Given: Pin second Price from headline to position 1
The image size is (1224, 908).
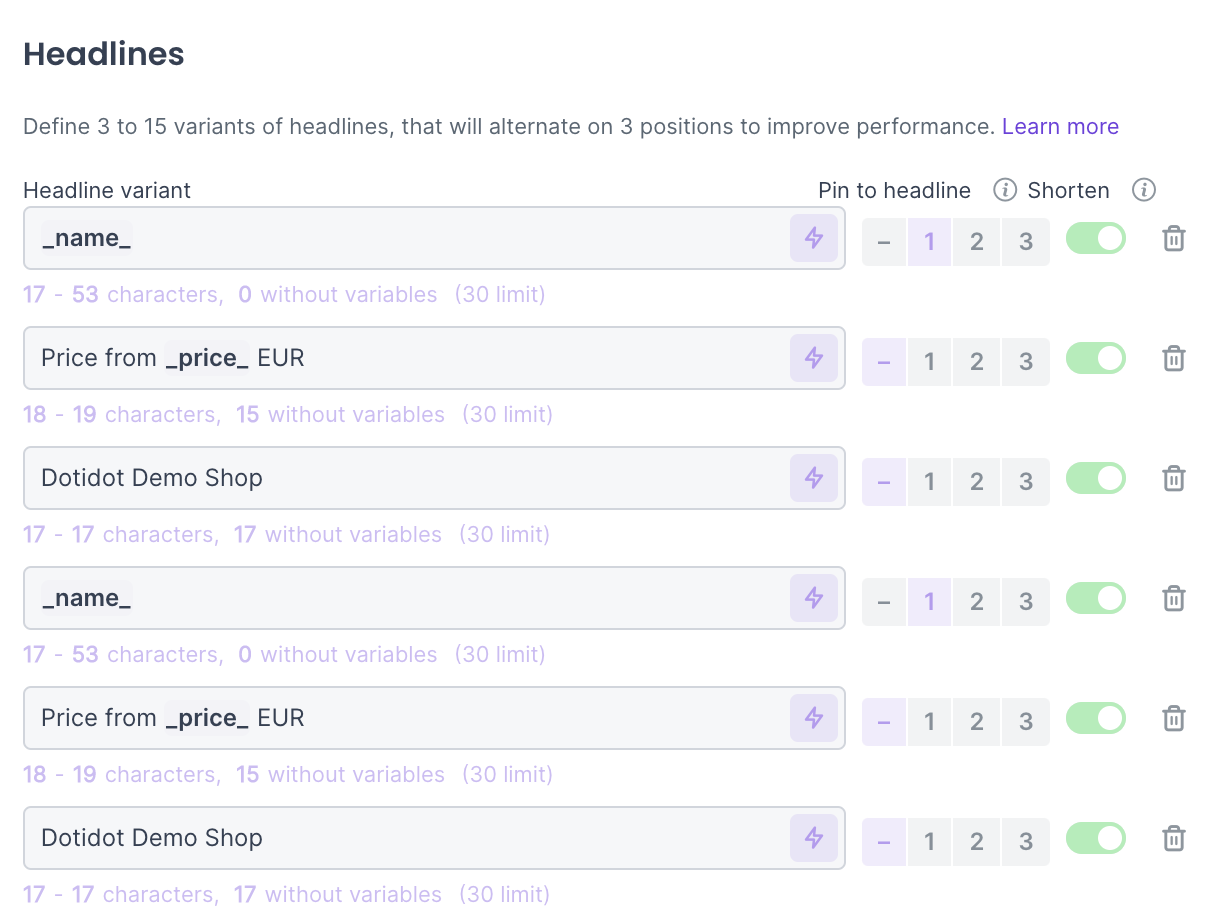Looking at the screenshot, I should coord(930,721).
